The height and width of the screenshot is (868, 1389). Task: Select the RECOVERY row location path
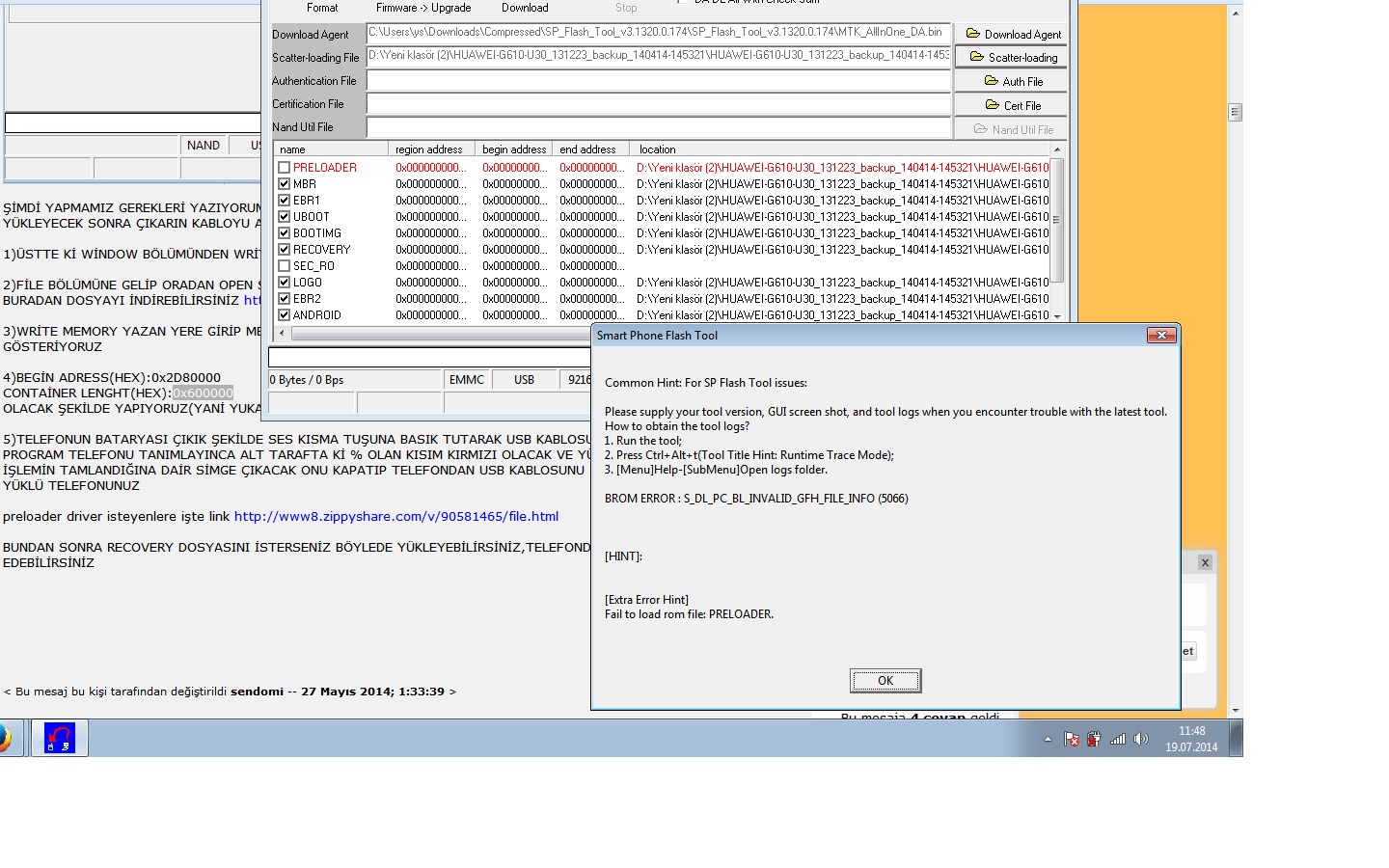842,250
